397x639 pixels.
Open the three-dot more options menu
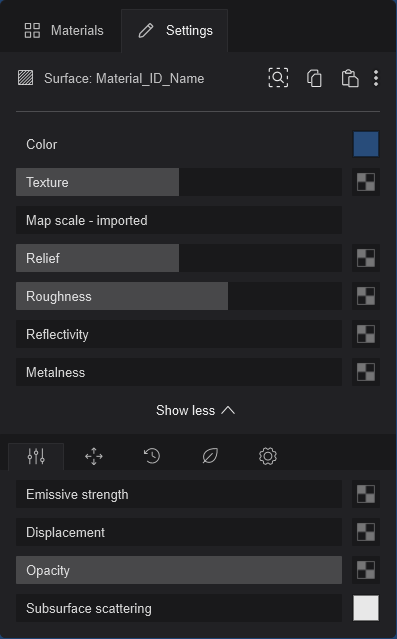pyautogui.click(x=376, y=78)
